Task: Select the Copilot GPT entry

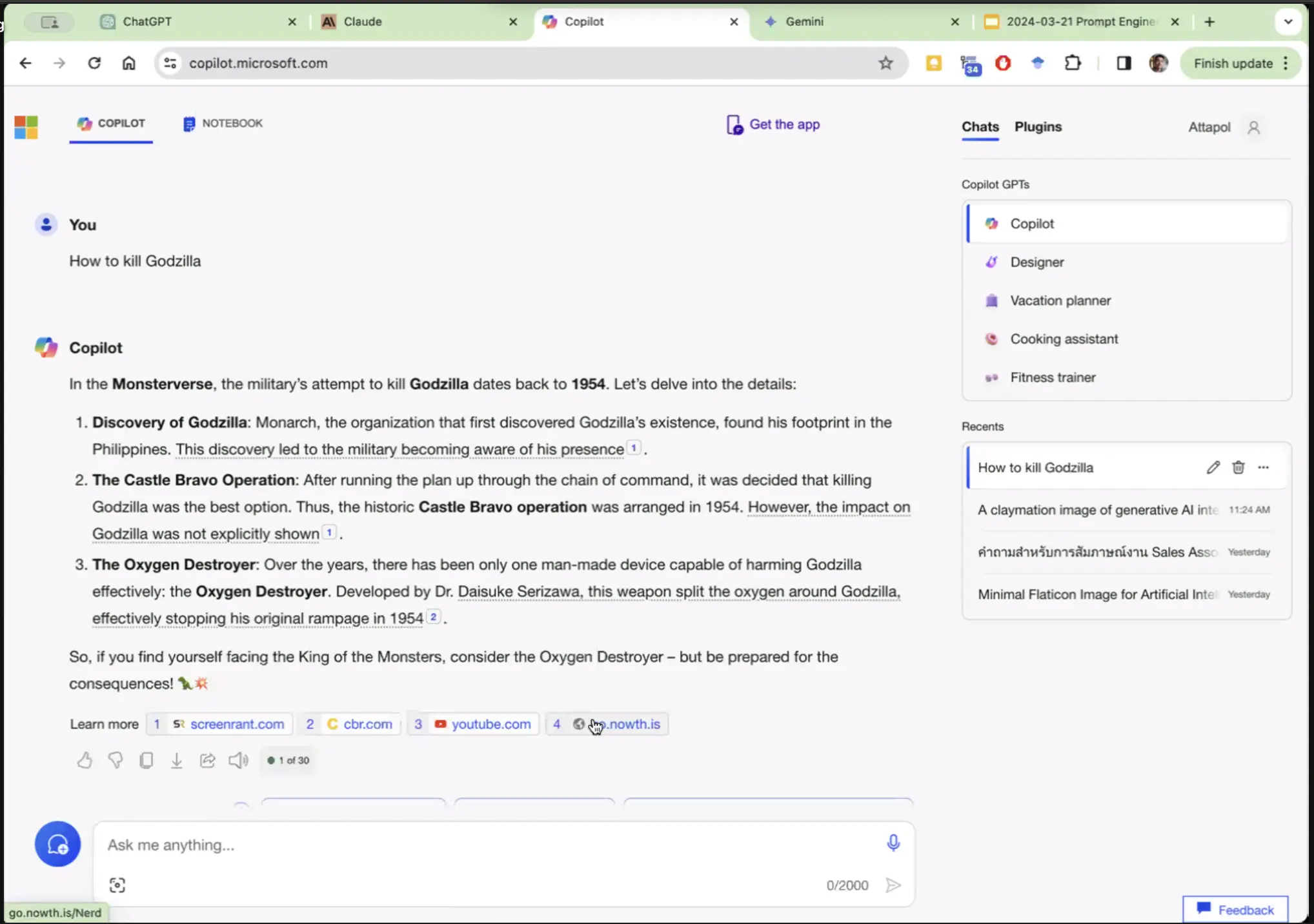Action: pos(1127,223)
